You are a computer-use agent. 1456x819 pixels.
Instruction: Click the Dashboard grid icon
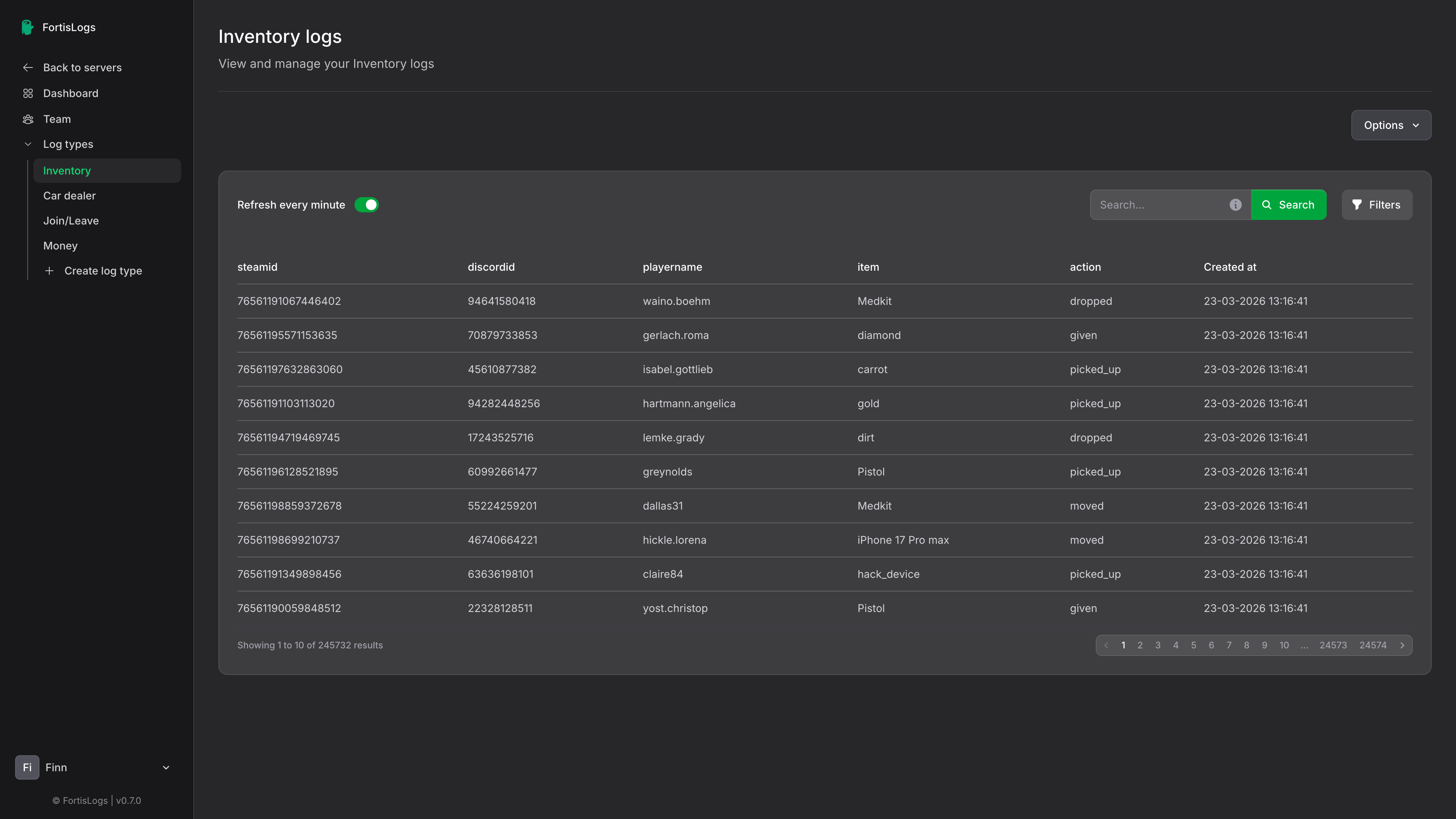point(28,93)
